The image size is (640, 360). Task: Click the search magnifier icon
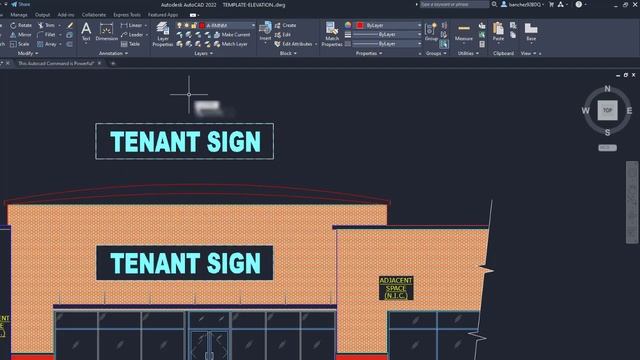click(x=494, y=4)
